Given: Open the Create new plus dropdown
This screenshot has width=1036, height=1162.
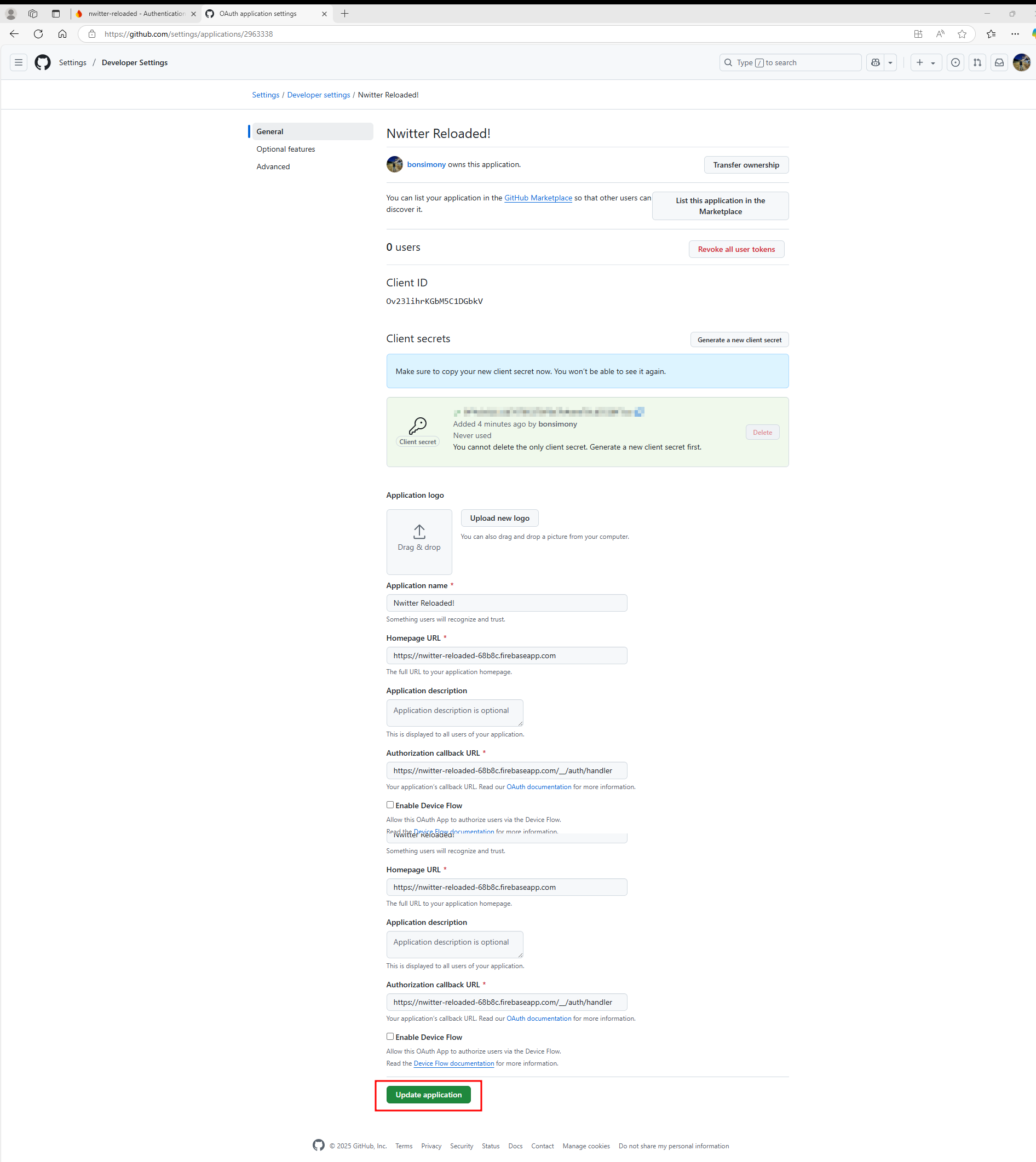Looking at the screenshot, I should [926, 62].
